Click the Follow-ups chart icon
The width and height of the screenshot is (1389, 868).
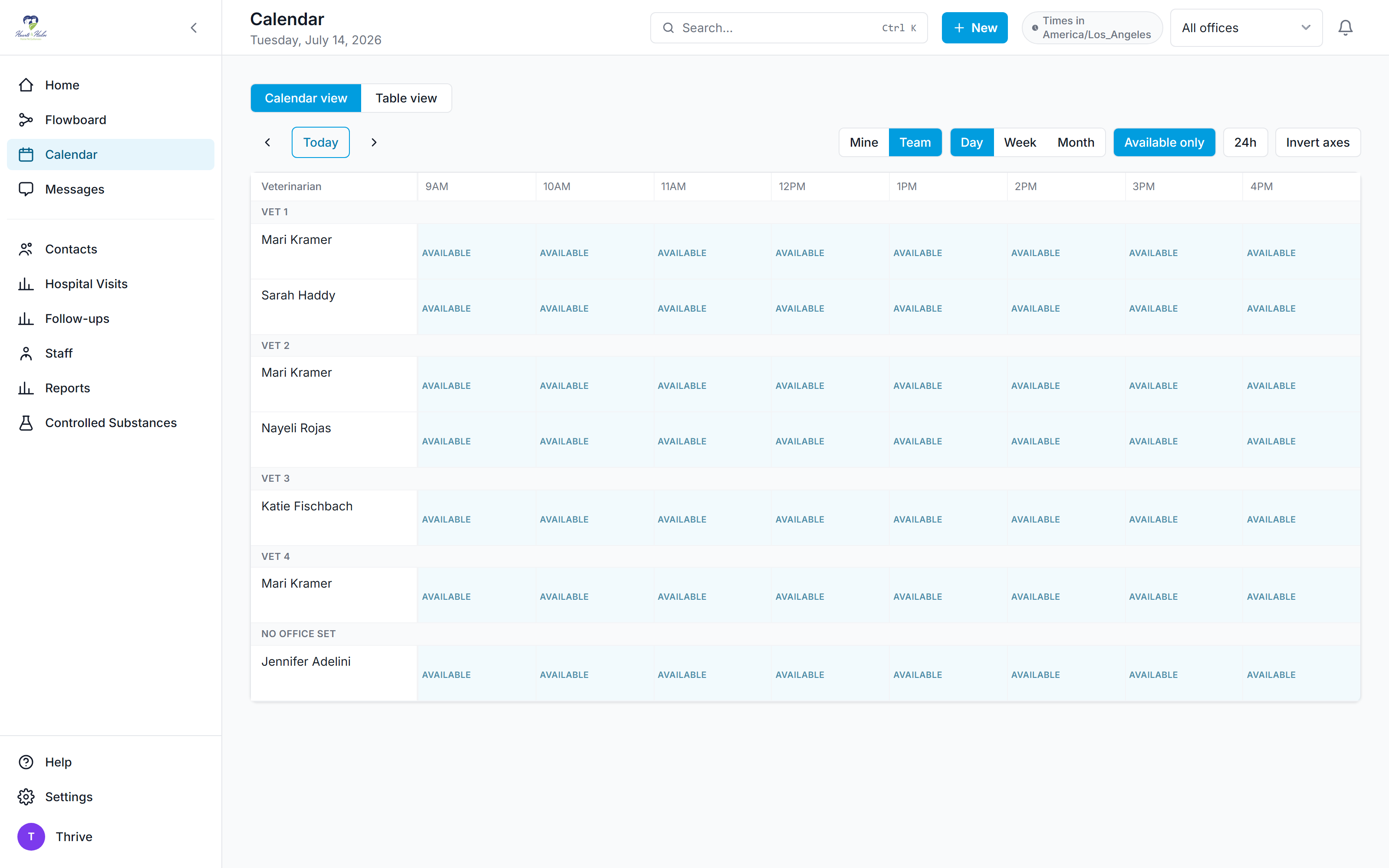26,319
